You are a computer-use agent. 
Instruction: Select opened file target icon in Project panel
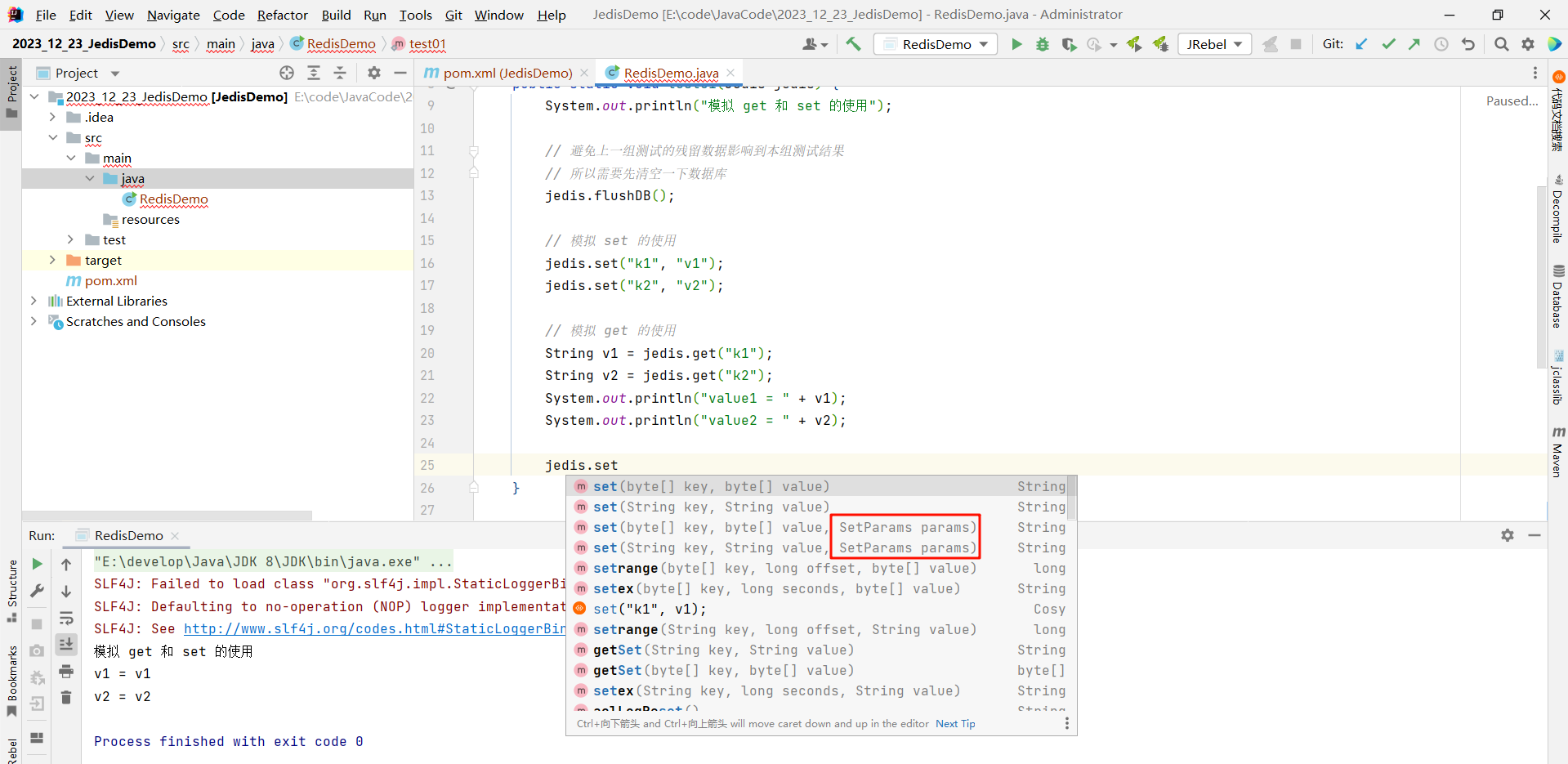point(287,73)
